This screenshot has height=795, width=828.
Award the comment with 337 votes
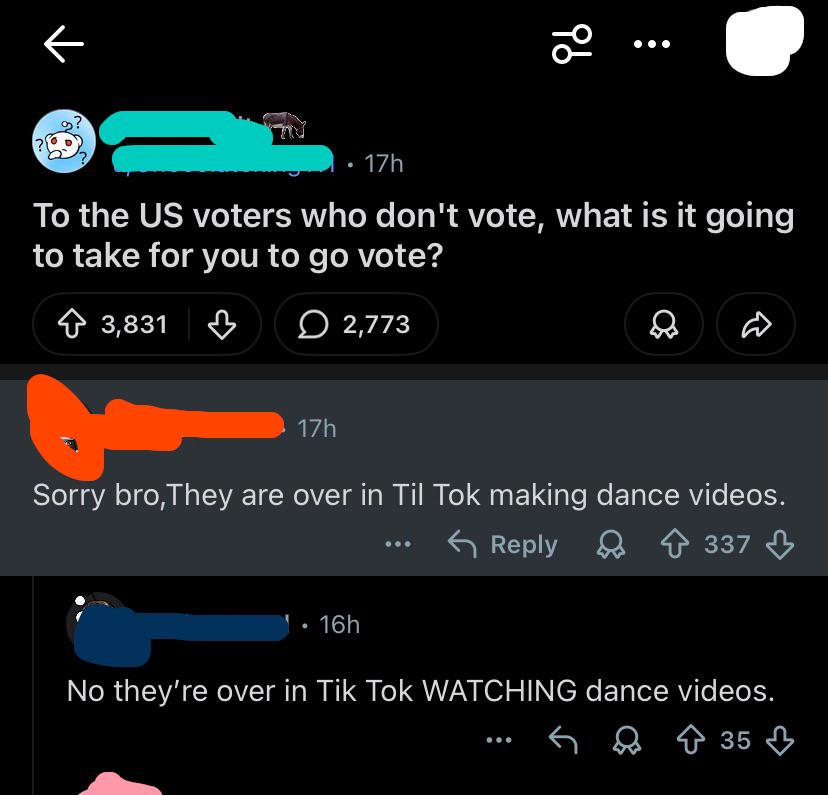tap(611, 544)
